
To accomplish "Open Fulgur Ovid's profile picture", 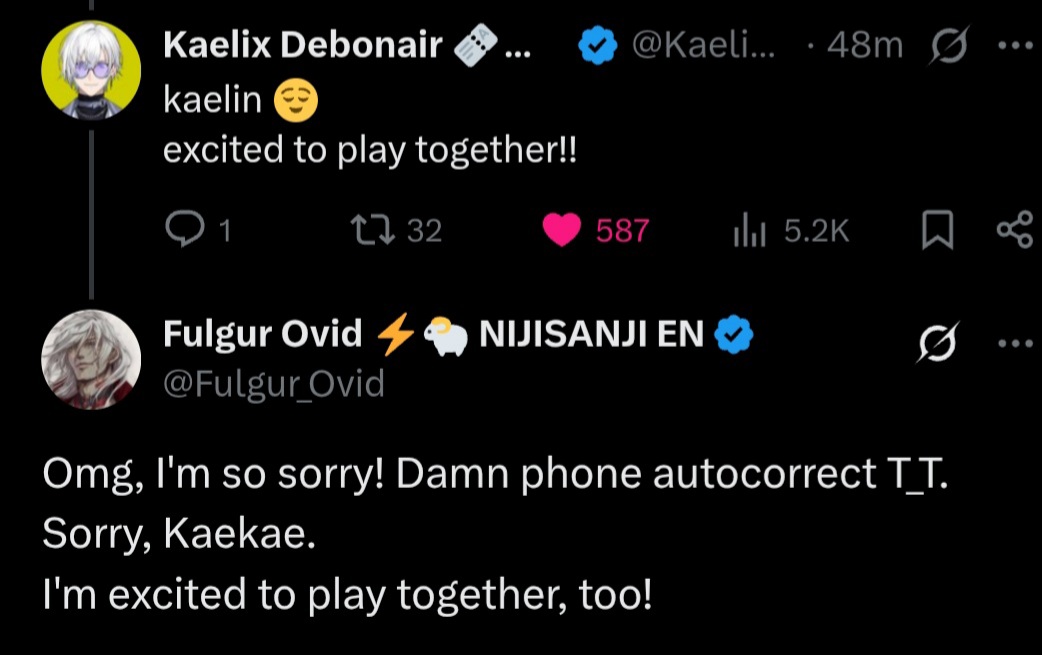I will (91, 359).
